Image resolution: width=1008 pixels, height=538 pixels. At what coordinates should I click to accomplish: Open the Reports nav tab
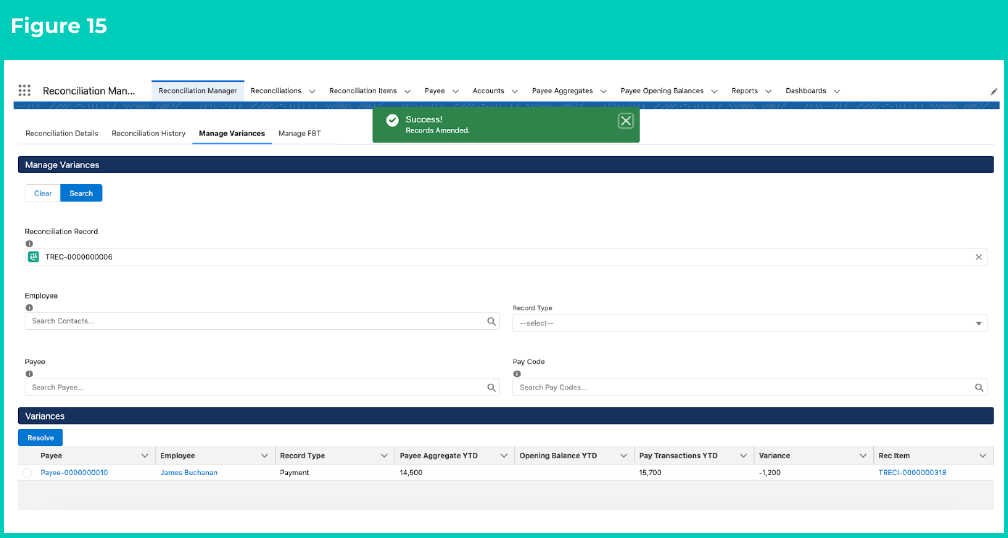(x=744, y=91)
